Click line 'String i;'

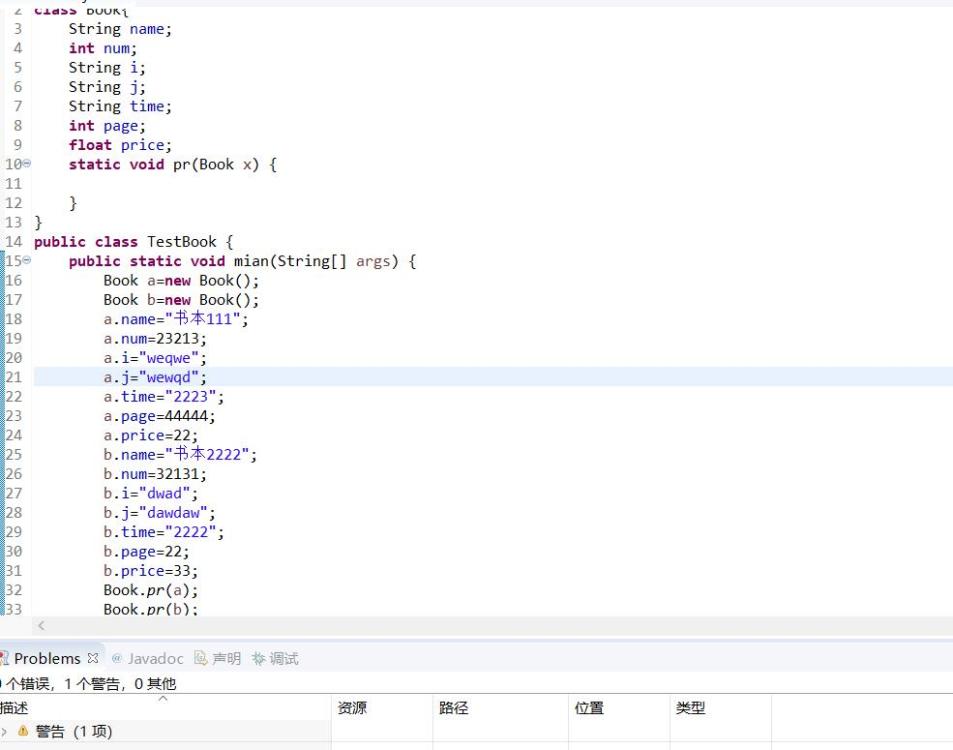[x=107, y=67]
